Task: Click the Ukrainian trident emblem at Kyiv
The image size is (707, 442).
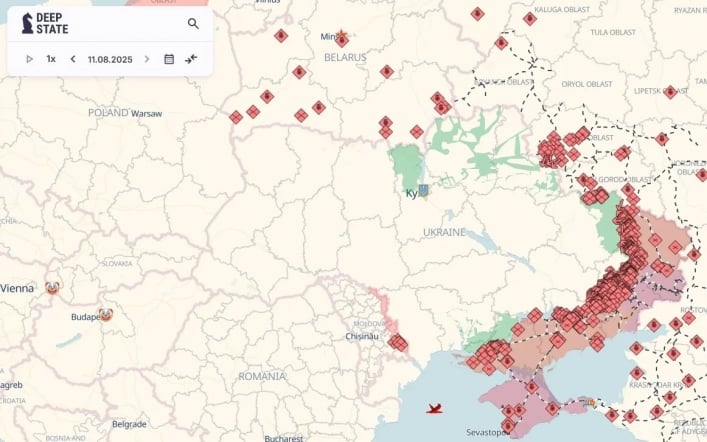Action: (x=423, y=191)
